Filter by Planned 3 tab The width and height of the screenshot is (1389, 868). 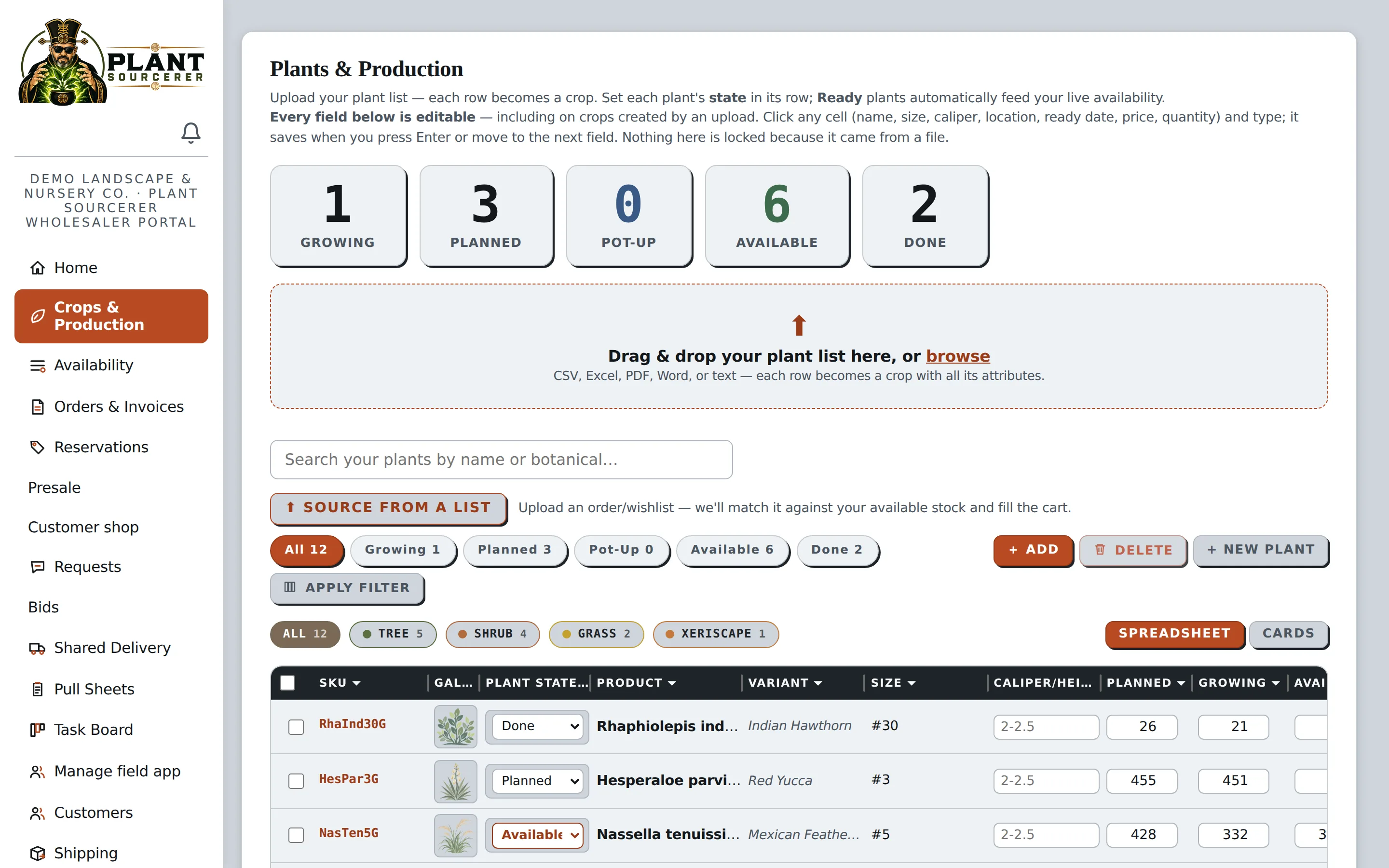click(x=514, y=550)
